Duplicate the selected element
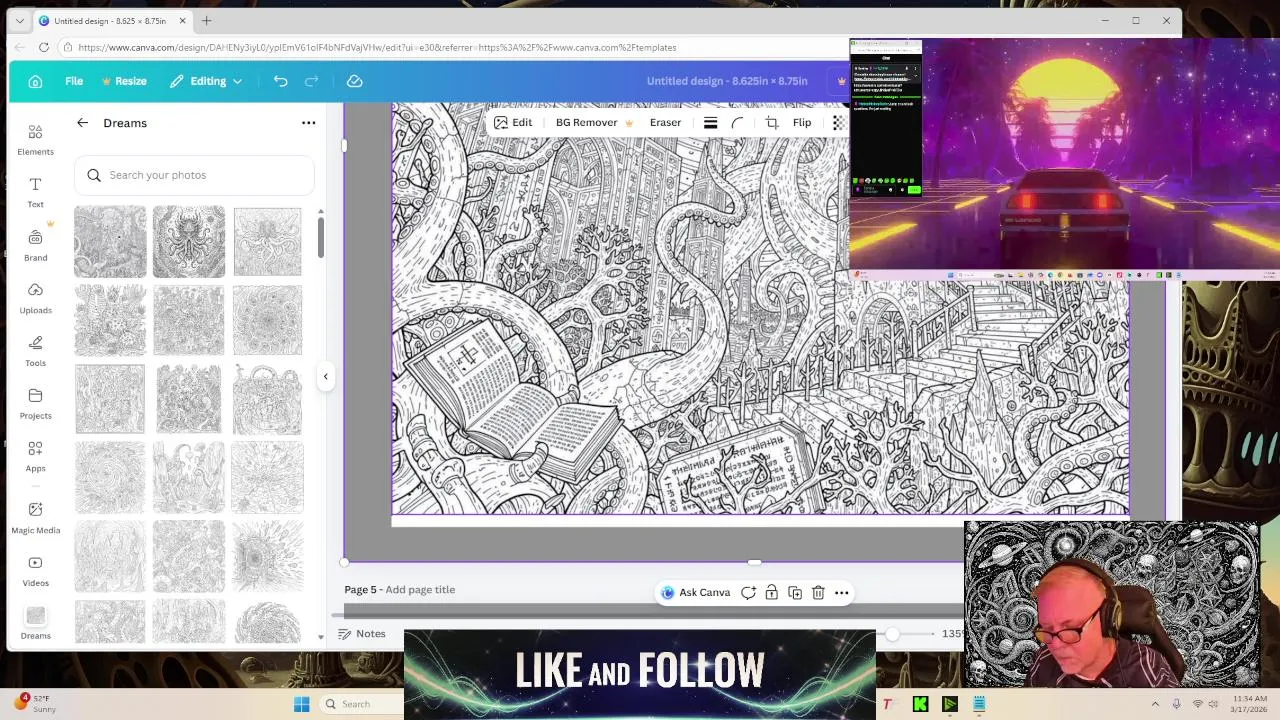Viewport: 1280px width, 720px height. (795, 593)
